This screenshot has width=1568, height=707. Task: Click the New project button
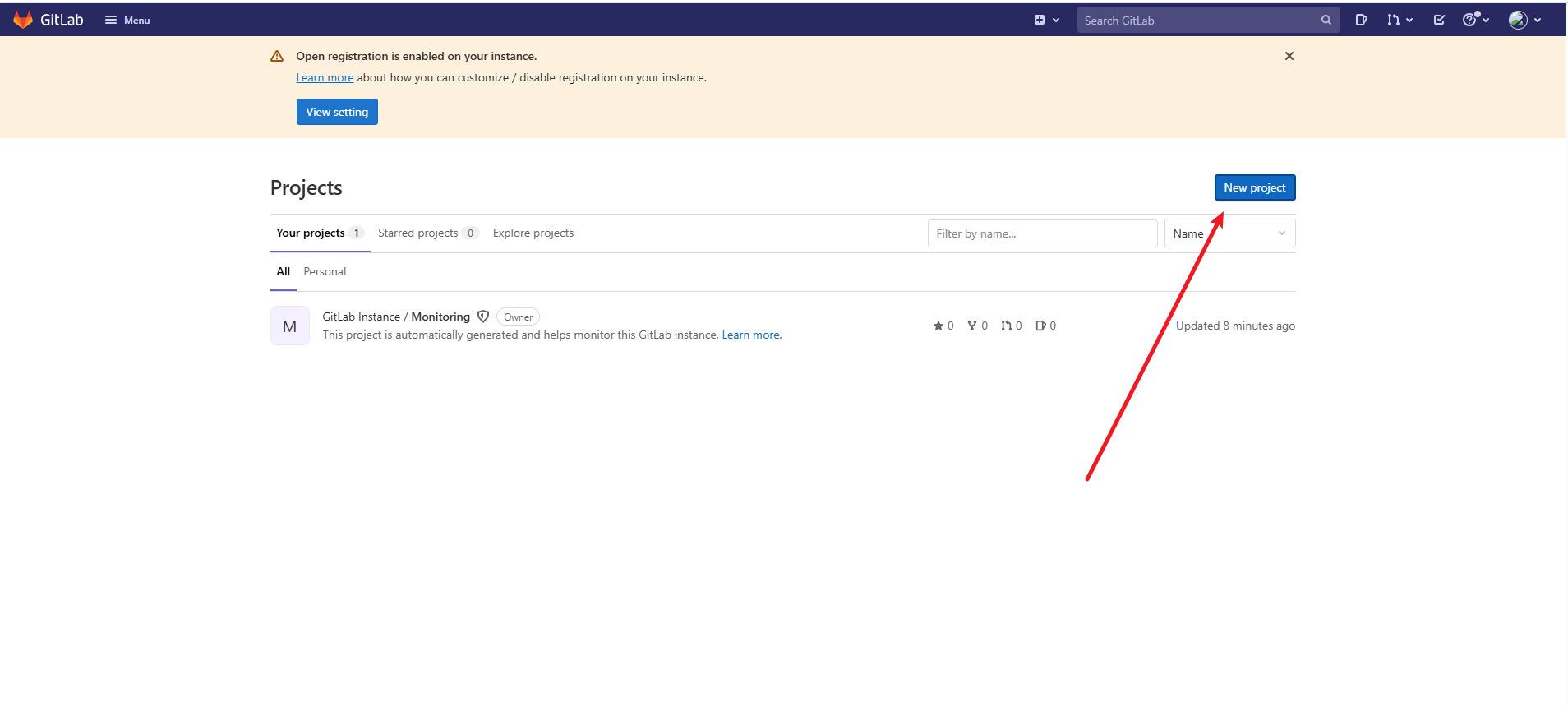[1255, 187]
